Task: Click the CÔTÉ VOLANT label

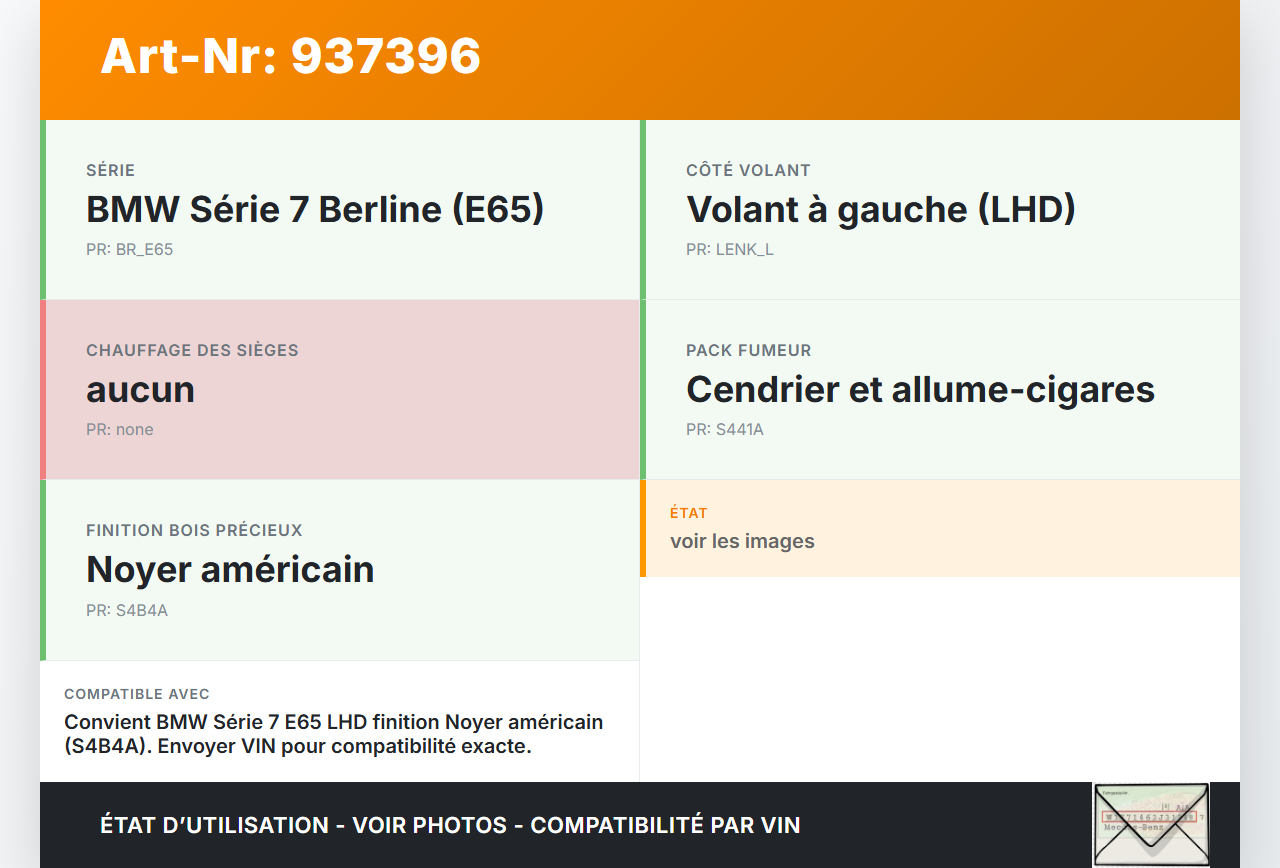Action: [x=748, y=171]
